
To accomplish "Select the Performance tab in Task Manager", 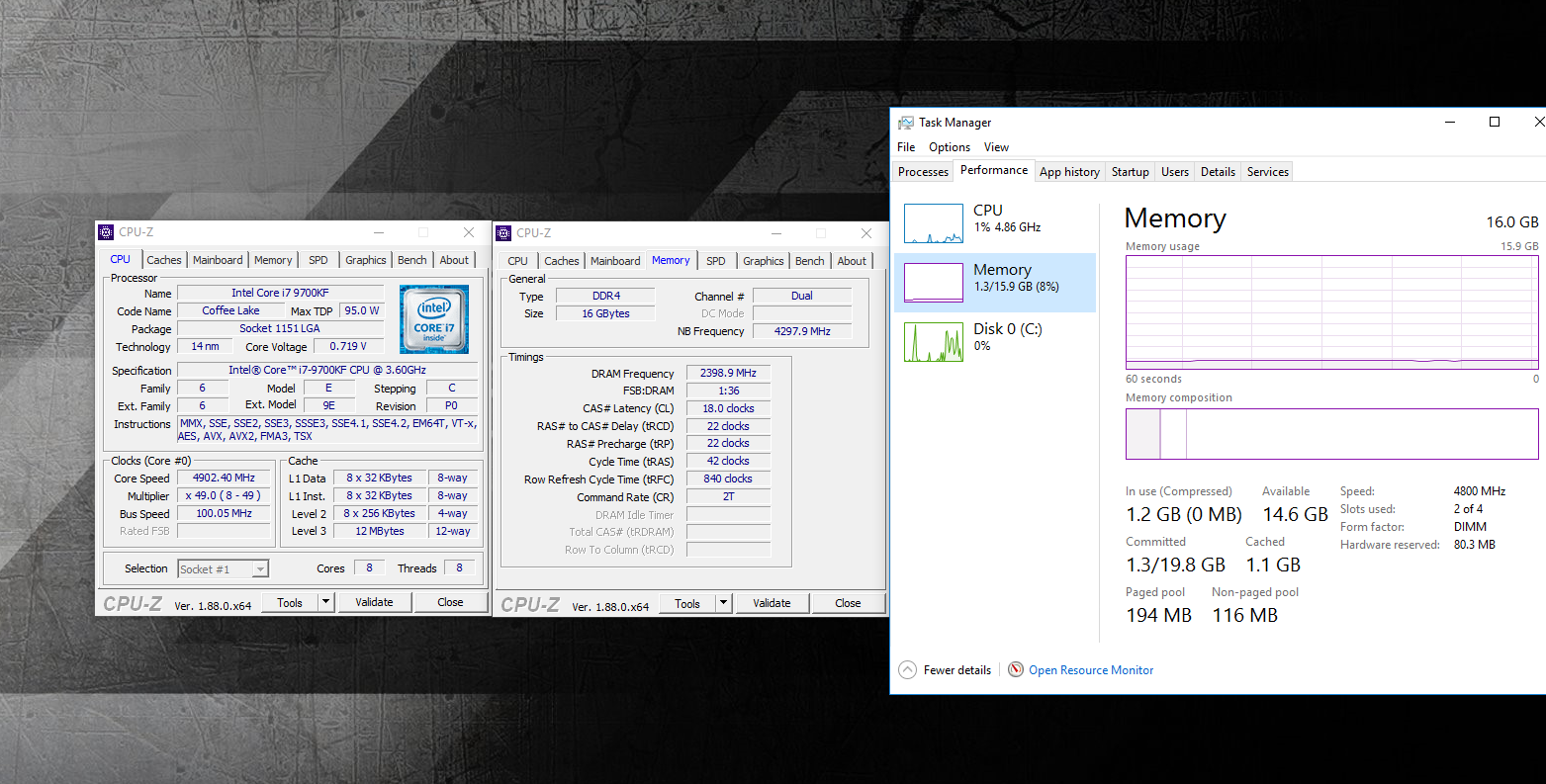I will tap(994, 170).
